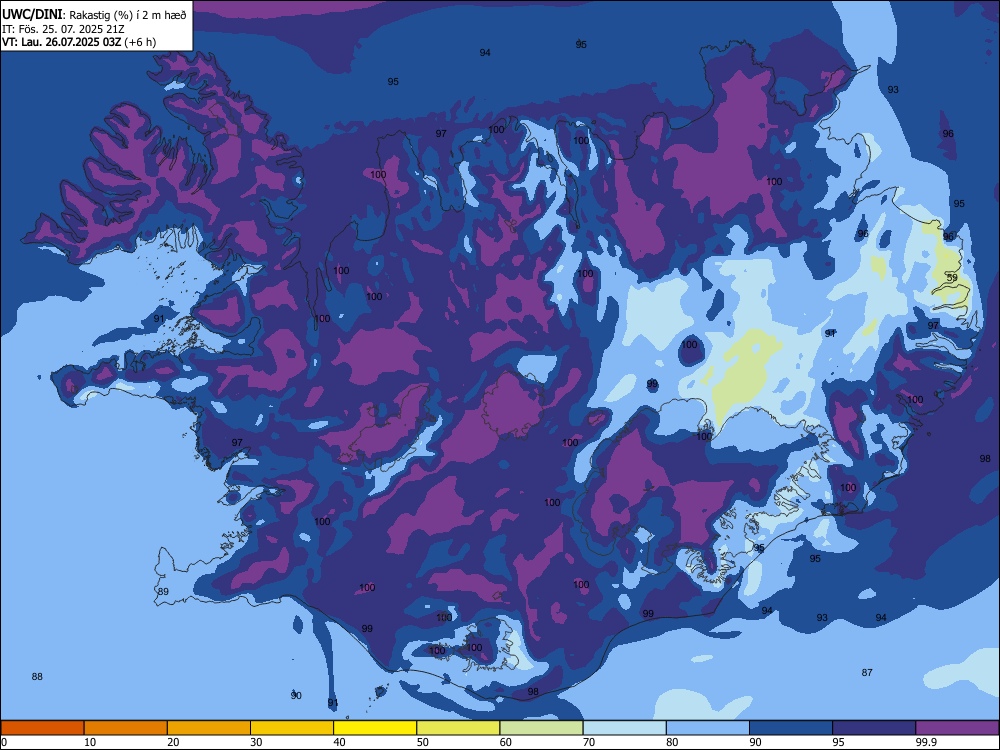Pick the 20–30 amber legend swatch

pyautogui.click(x=209, y=728)
